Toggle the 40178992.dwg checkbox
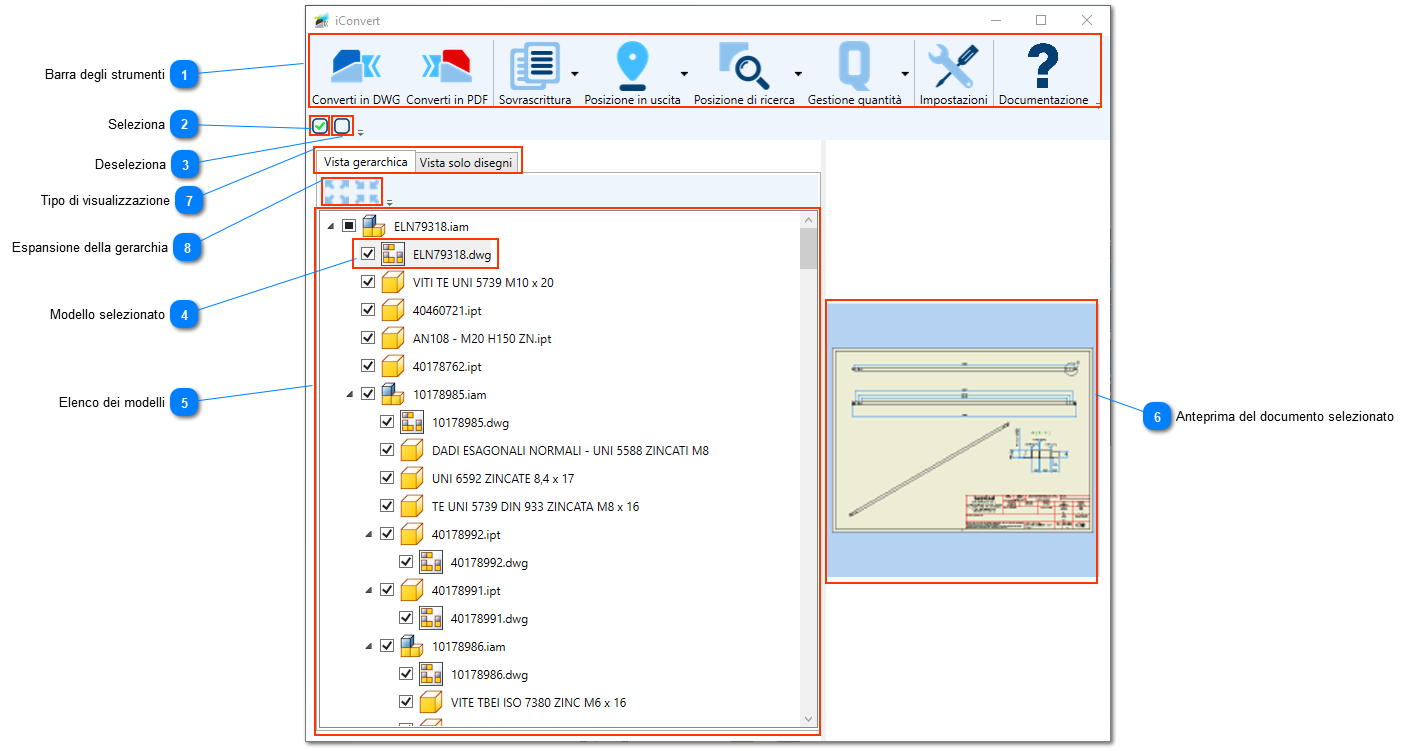The height and width of the screenshot is (751, 1410). pyautogui.click(x=406, y=562)
